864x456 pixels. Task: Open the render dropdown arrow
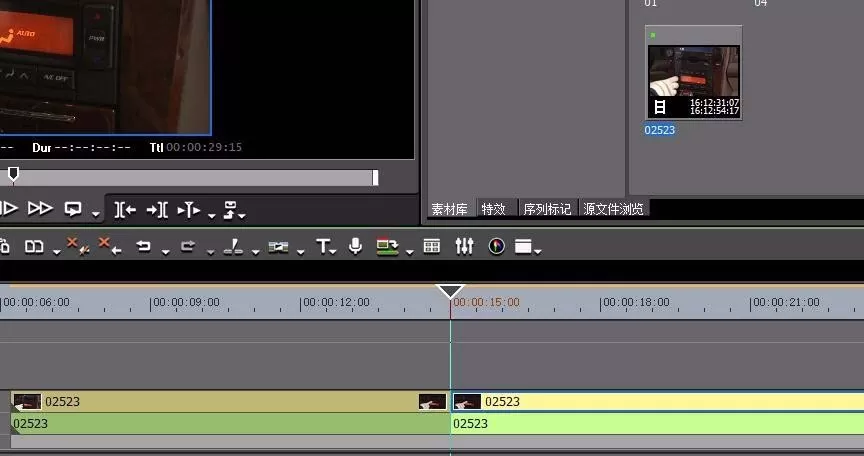point(409,252)
